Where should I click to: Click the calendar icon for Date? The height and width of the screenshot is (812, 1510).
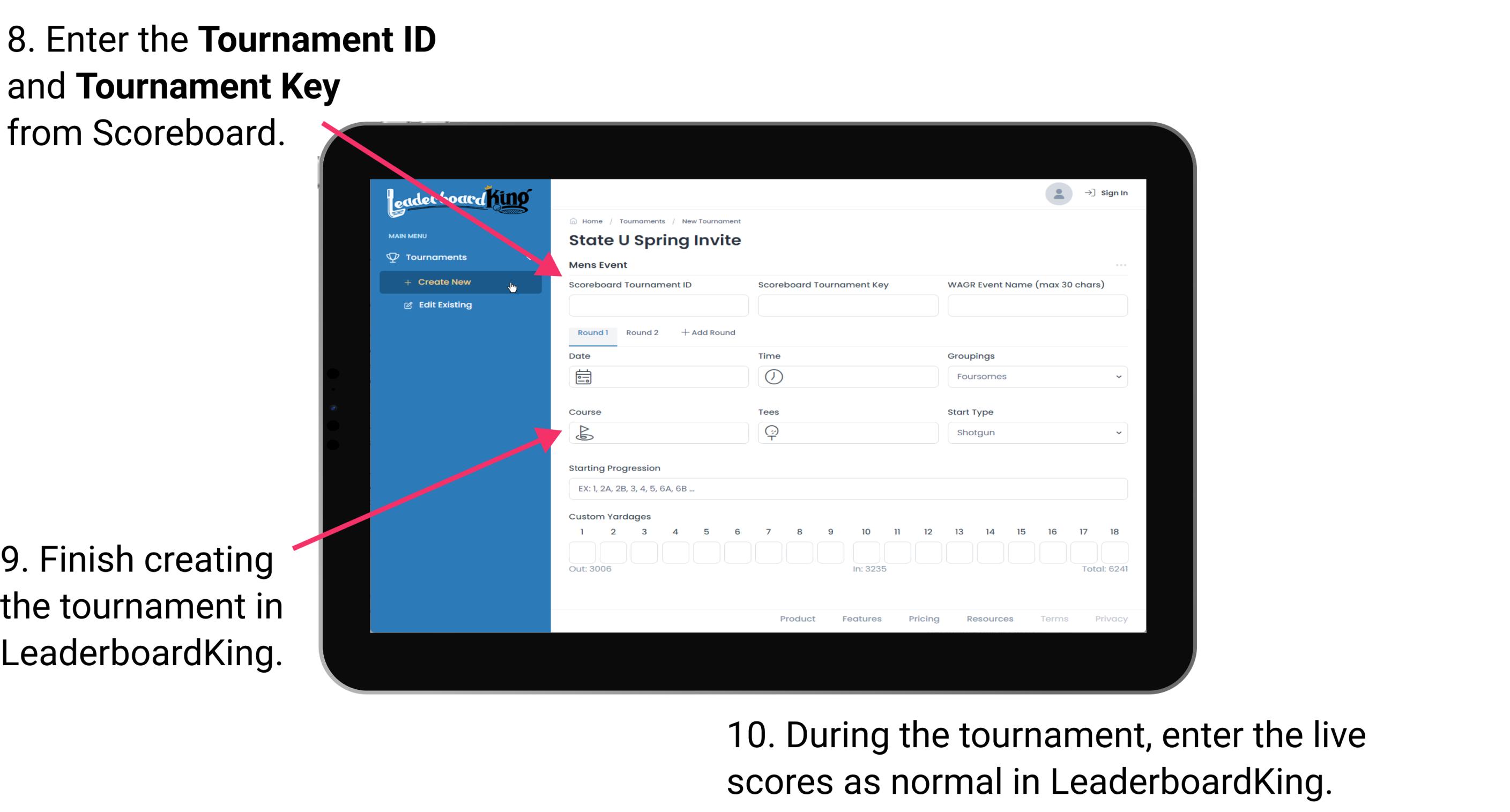[x=584, y=376]
